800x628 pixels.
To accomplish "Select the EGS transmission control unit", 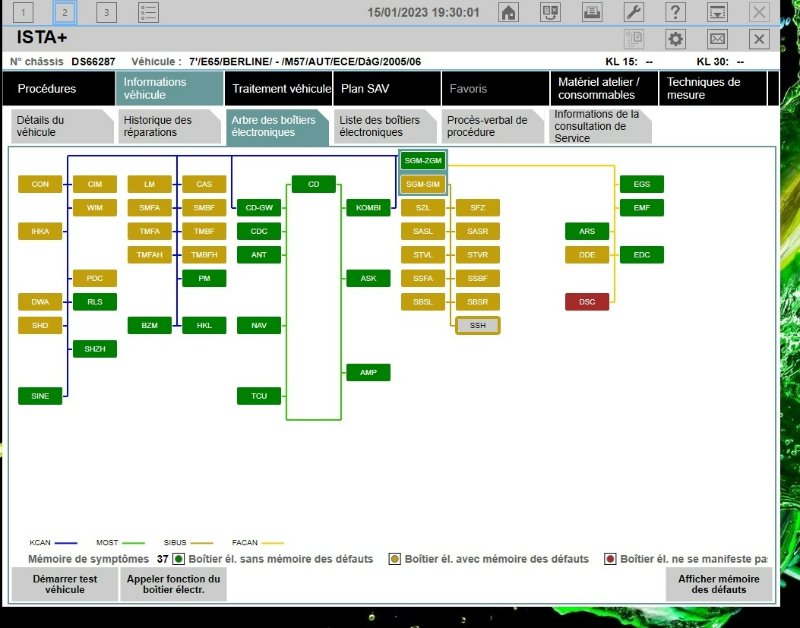I will click(642, 184).
